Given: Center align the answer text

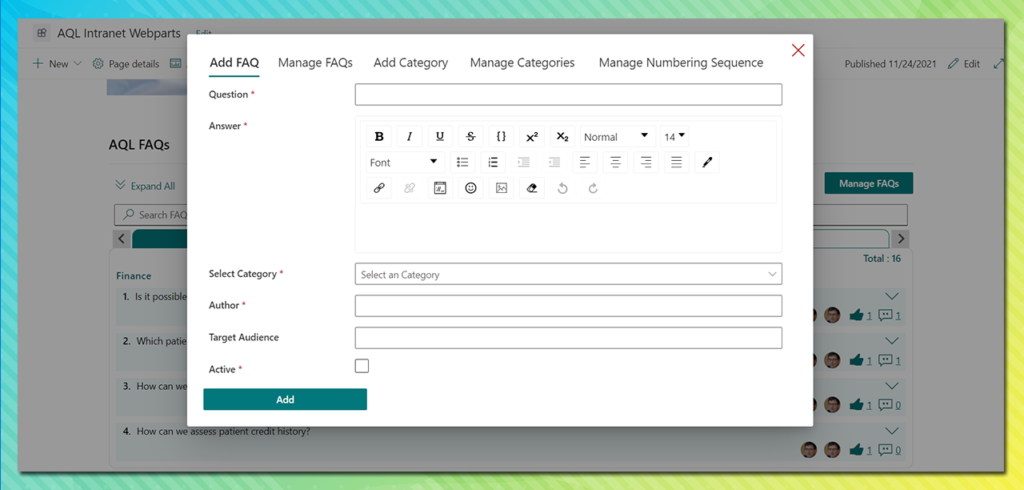Looking at the screenshot, I should click(x=616, y=162).
